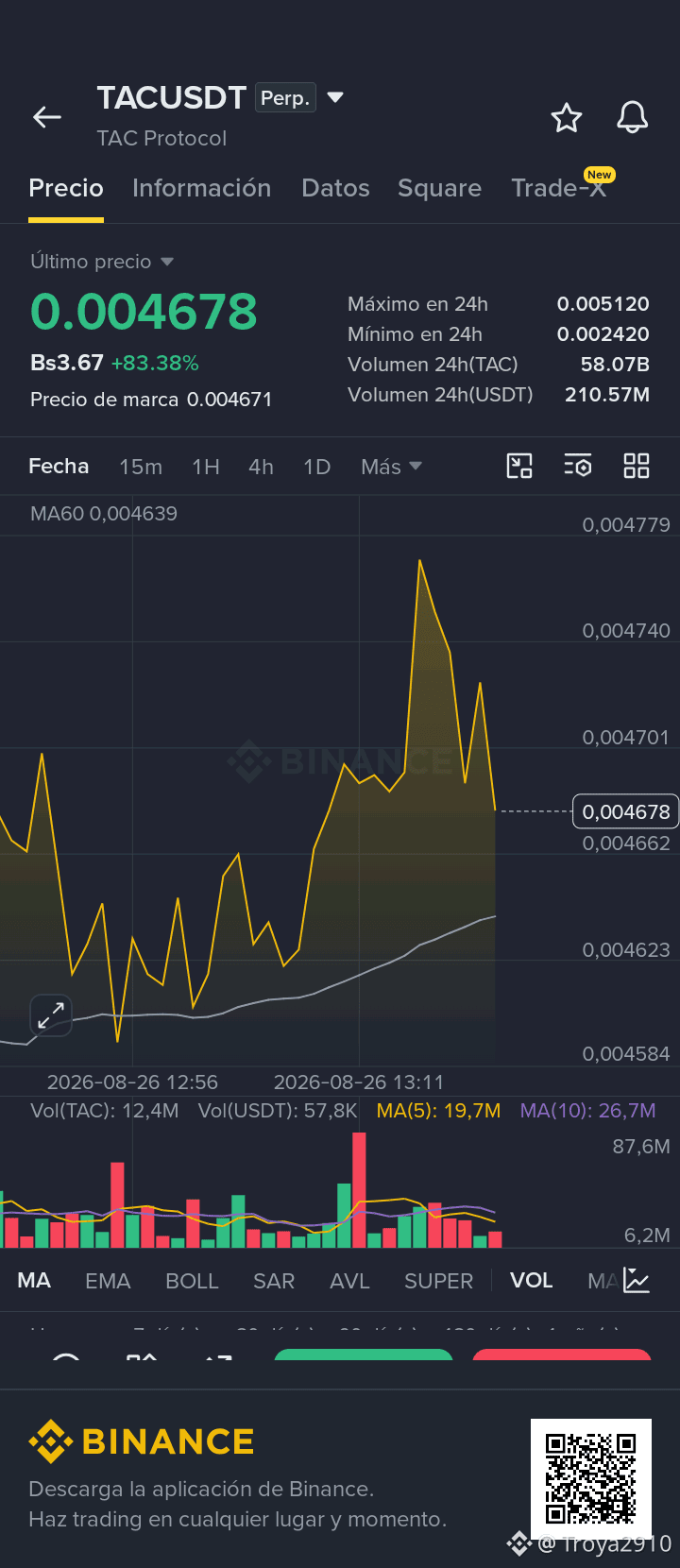
Task: Open the drawing tools chart icon
Action: 519,466
